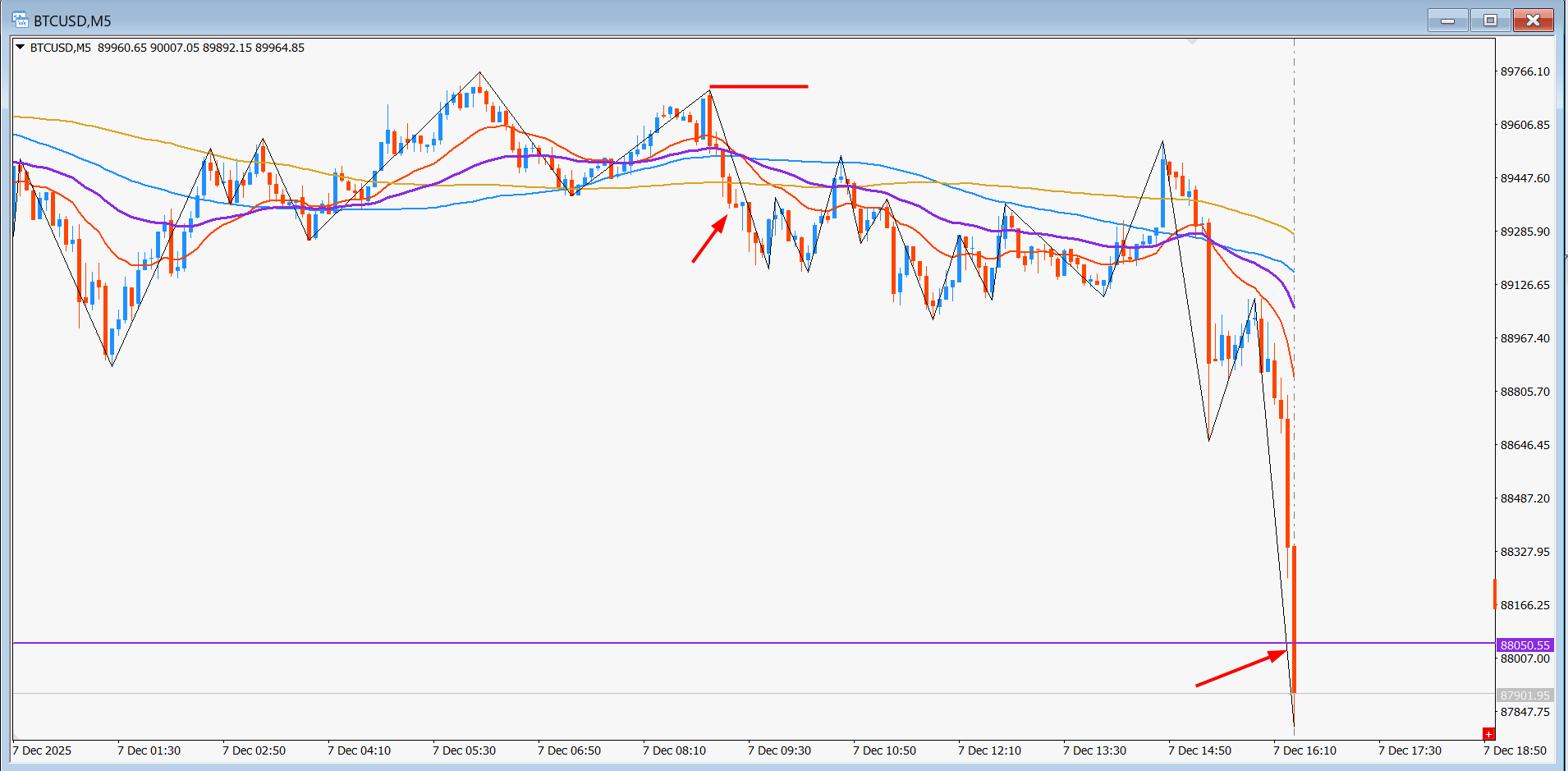
Task: Select the gray chart shift triangle marker
Action: tap(1193, 40)
